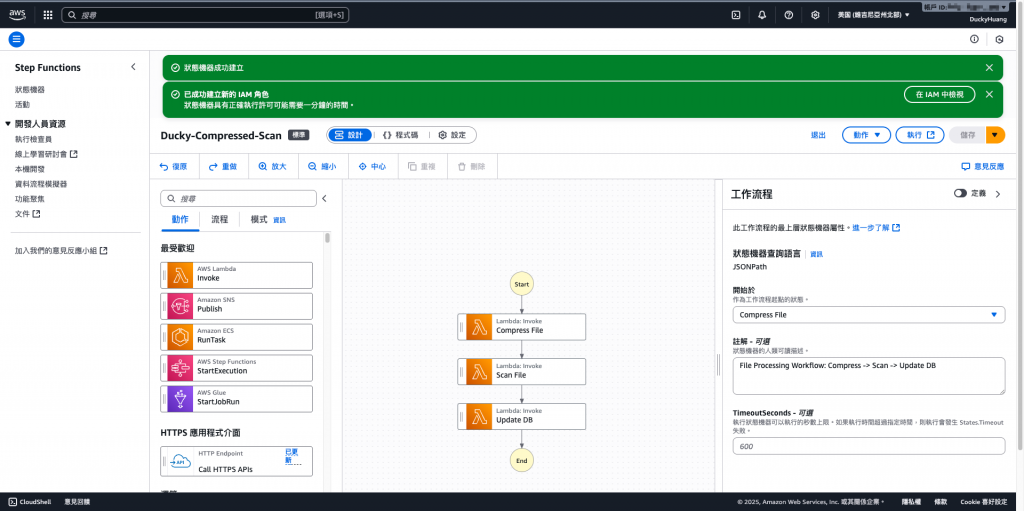Open the 動作 actions dropdown
The width and height of the screenshot is (1024, 511).
click(x=867, y=135)
